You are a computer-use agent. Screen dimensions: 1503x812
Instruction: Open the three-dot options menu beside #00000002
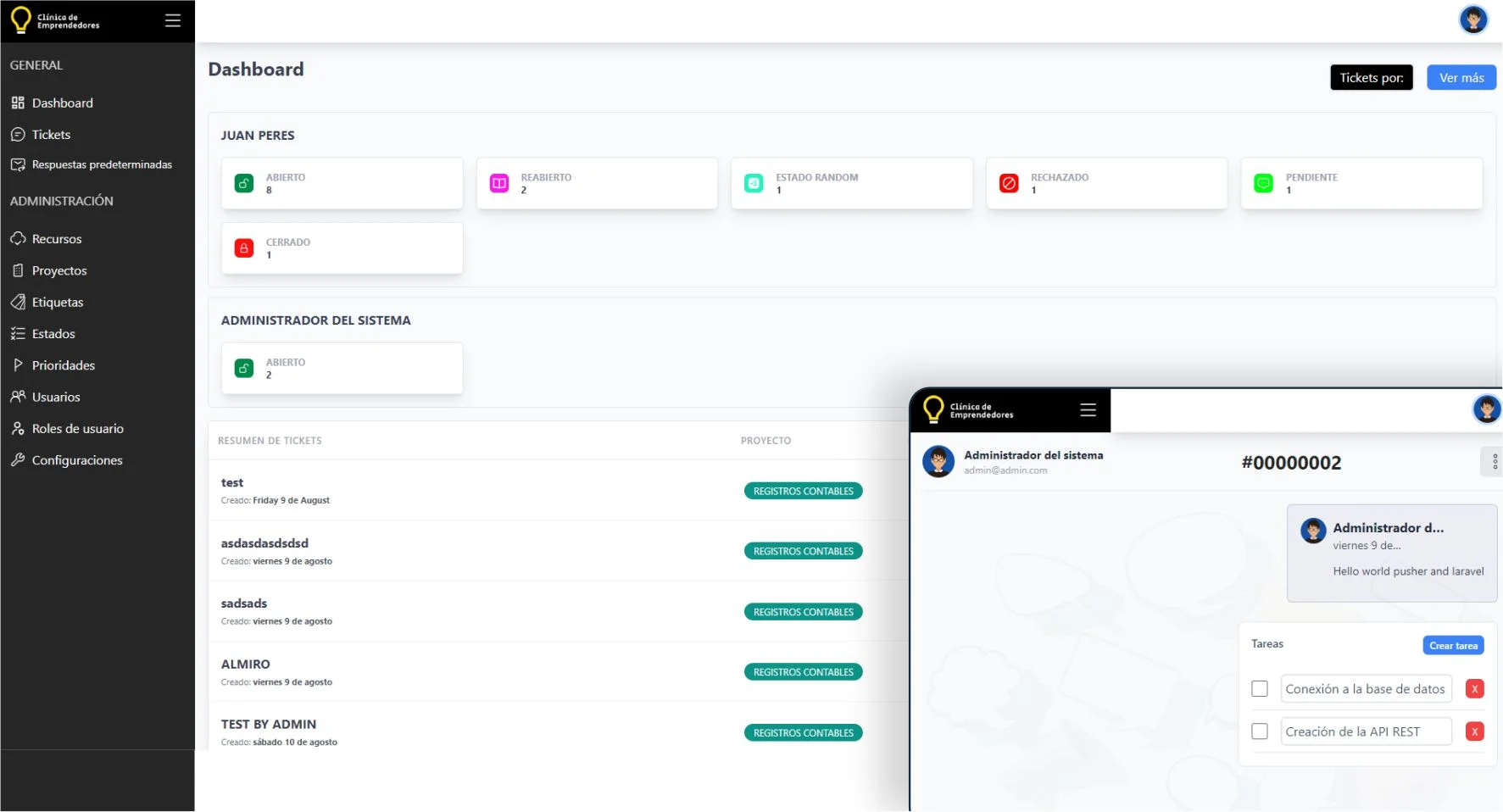pos(1495,462)
